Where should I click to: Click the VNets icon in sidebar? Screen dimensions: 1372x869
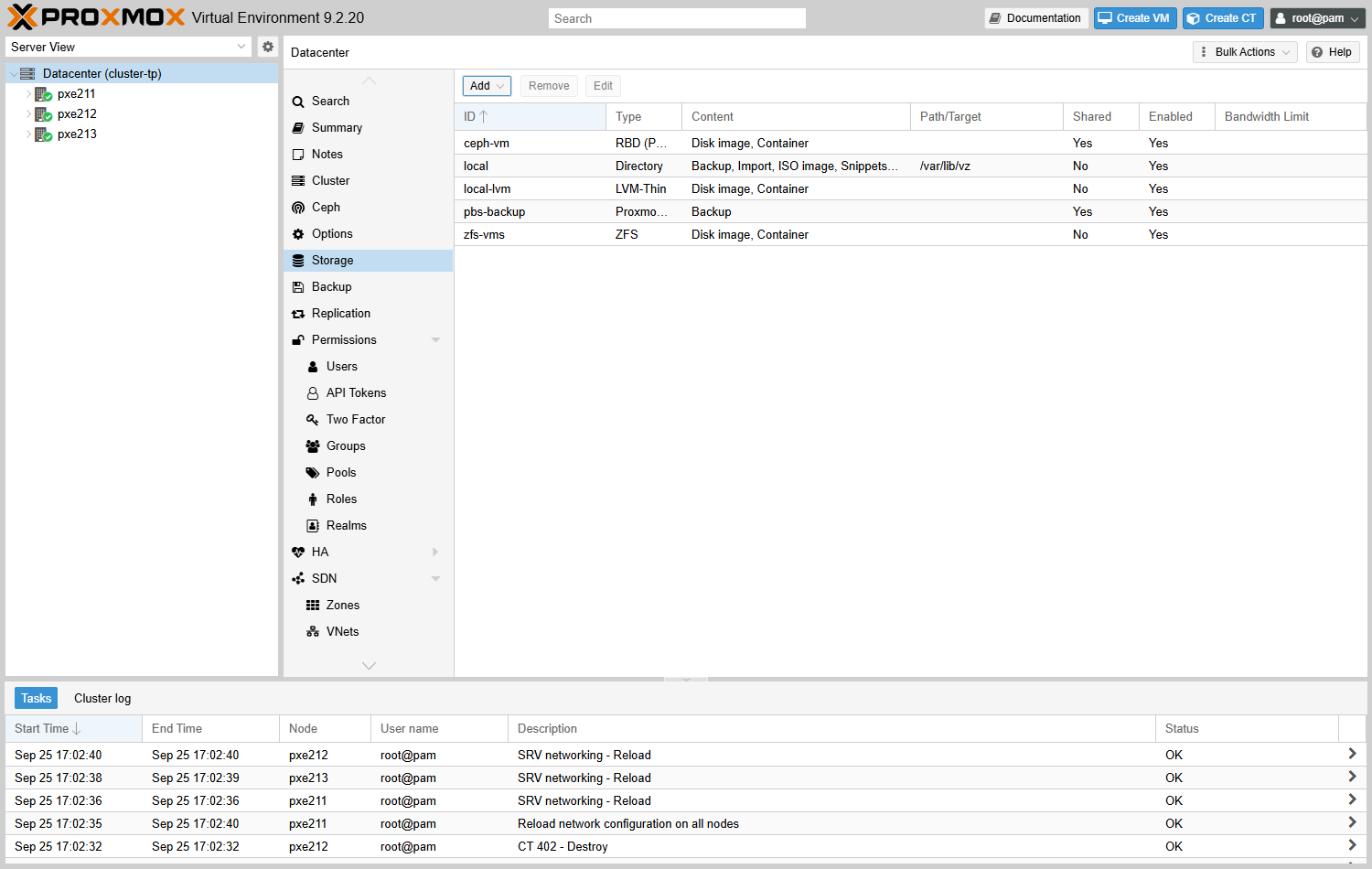[313, 632]
